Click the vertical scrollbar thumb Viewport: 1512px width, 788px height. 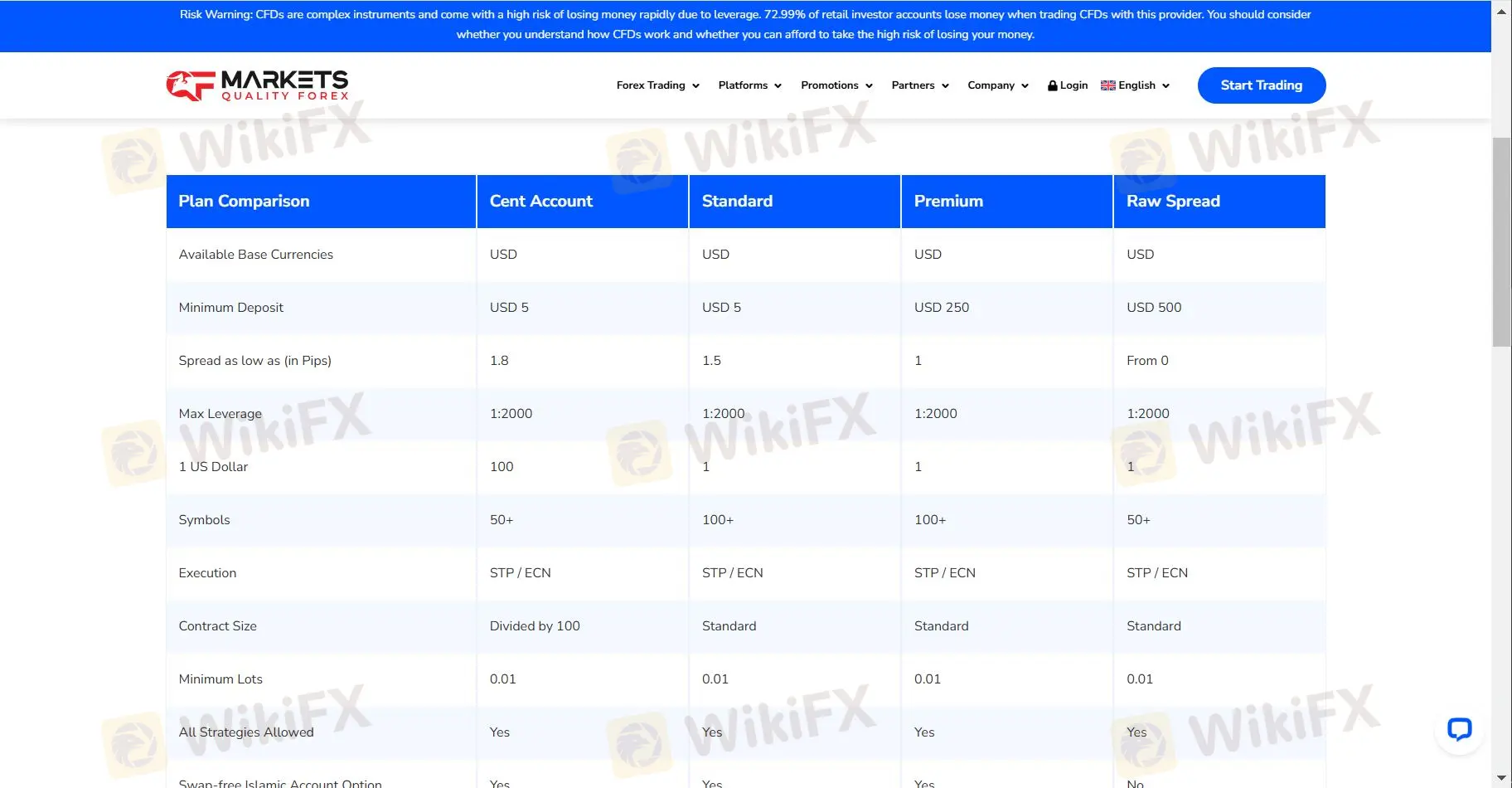coord(1501,241)
